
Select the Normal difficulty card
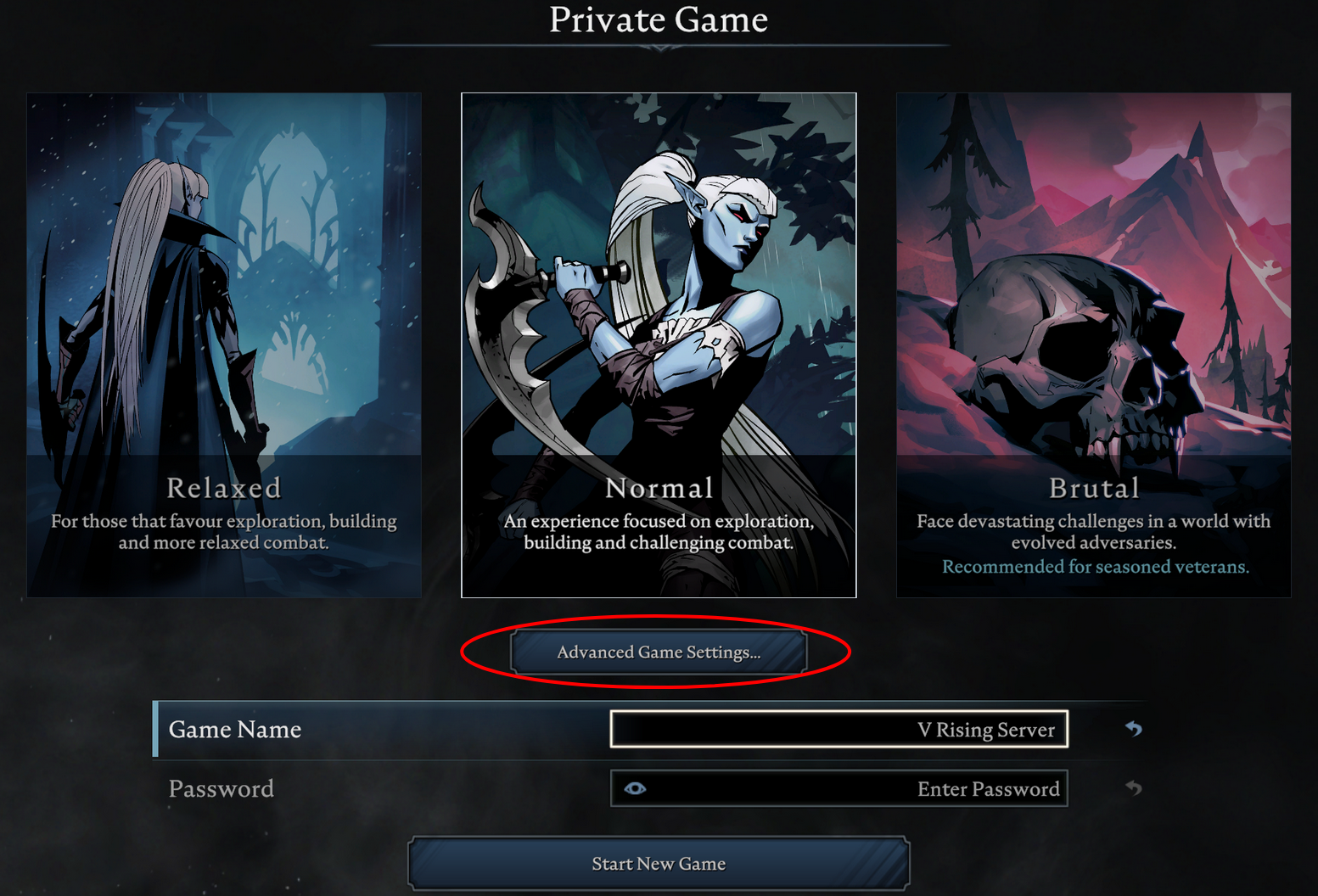pyautogui.click(x=659, y=345)
